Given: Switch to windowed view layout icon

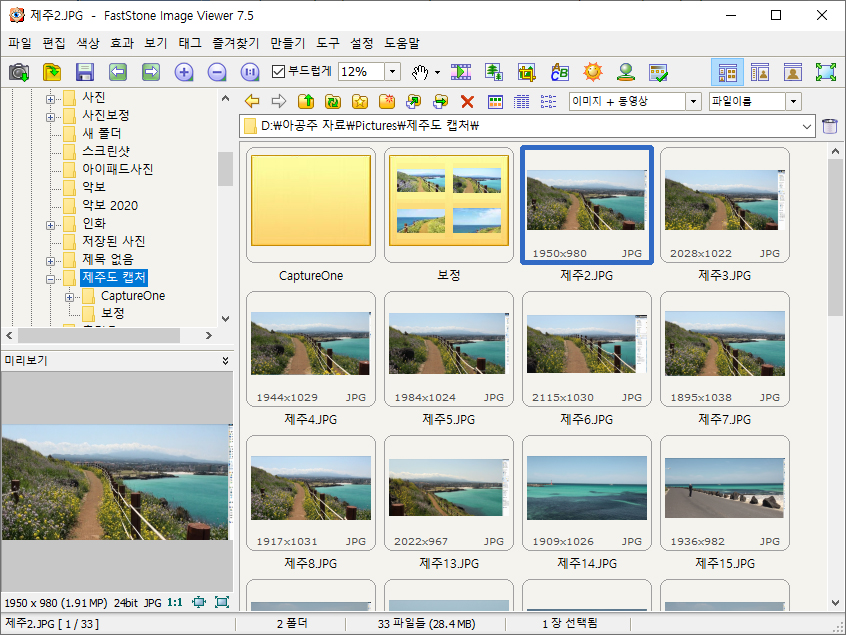Looking at the screenshot, I should coord(760,72).
